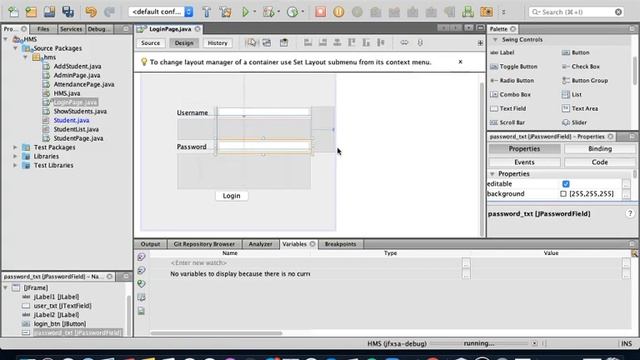This screenshot has height=360, width=640.
Task: Click the top icon in Variables panel sidebar
Action: (x=141, y=257)
